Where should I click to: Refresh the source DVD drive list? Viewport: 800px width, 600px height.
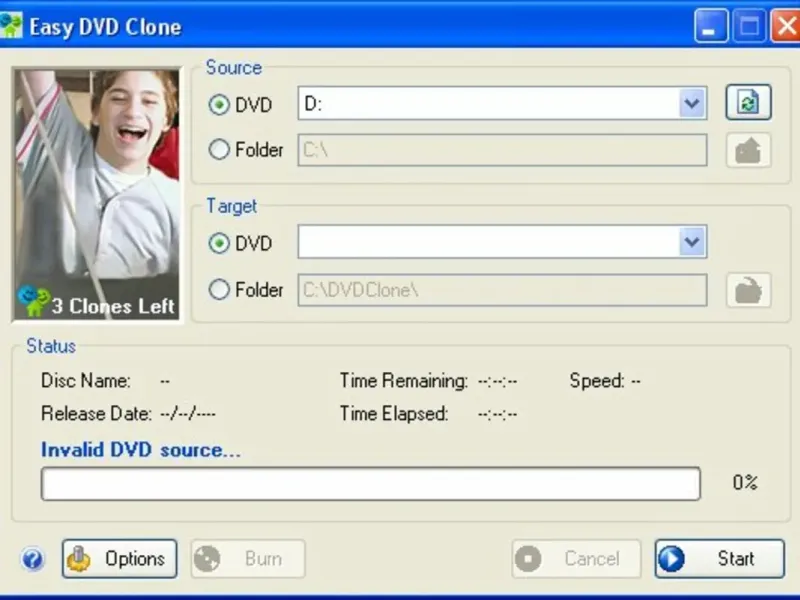pyautogui.click(x=748, y=103)
